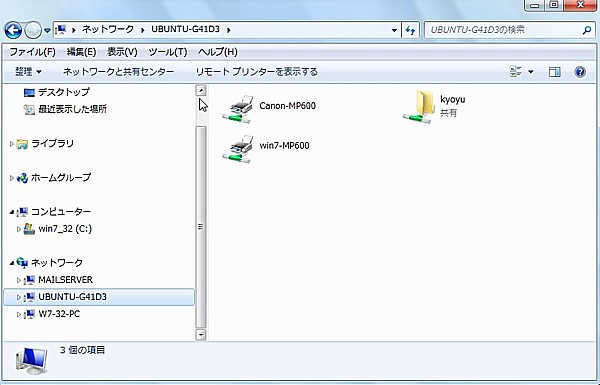The height and width of the screenshot is (385, 600).
Task: Select the Canon-MP600 printer icon
Action: click(238, 109)
